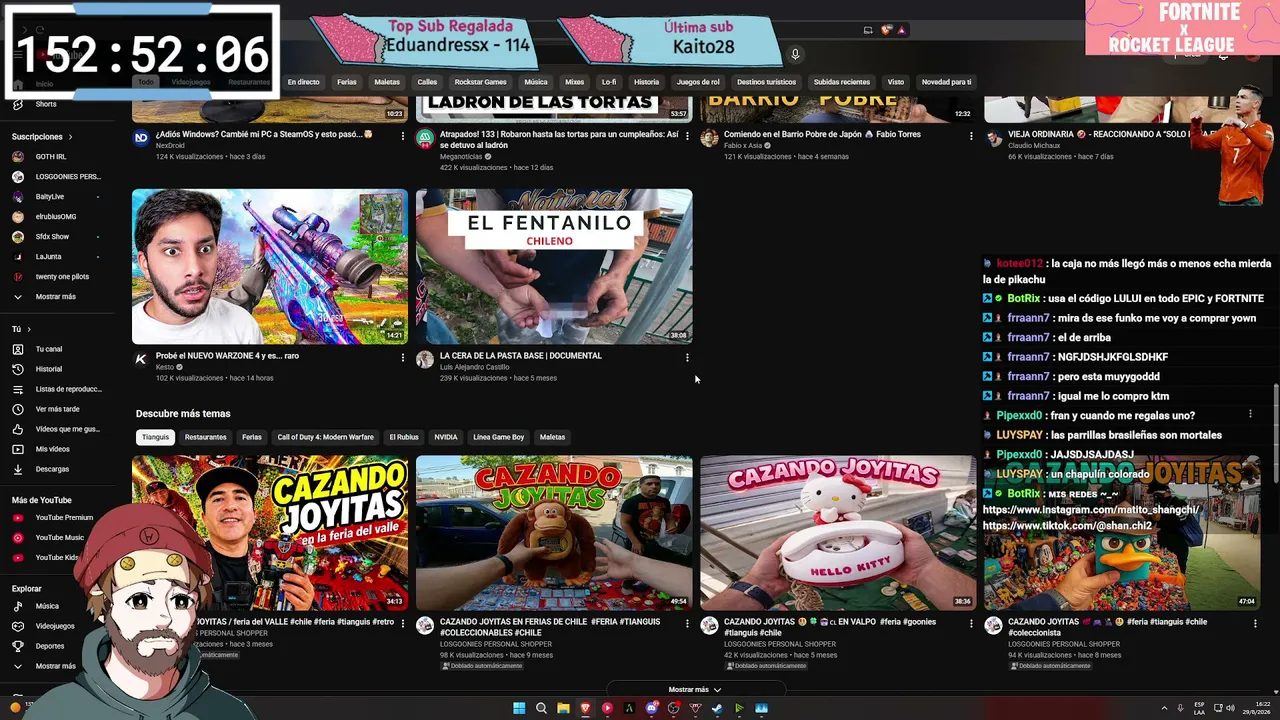1280x720 pixels.
Task: Click the Discord taskbar icon
Action: (x=651, y=708)
